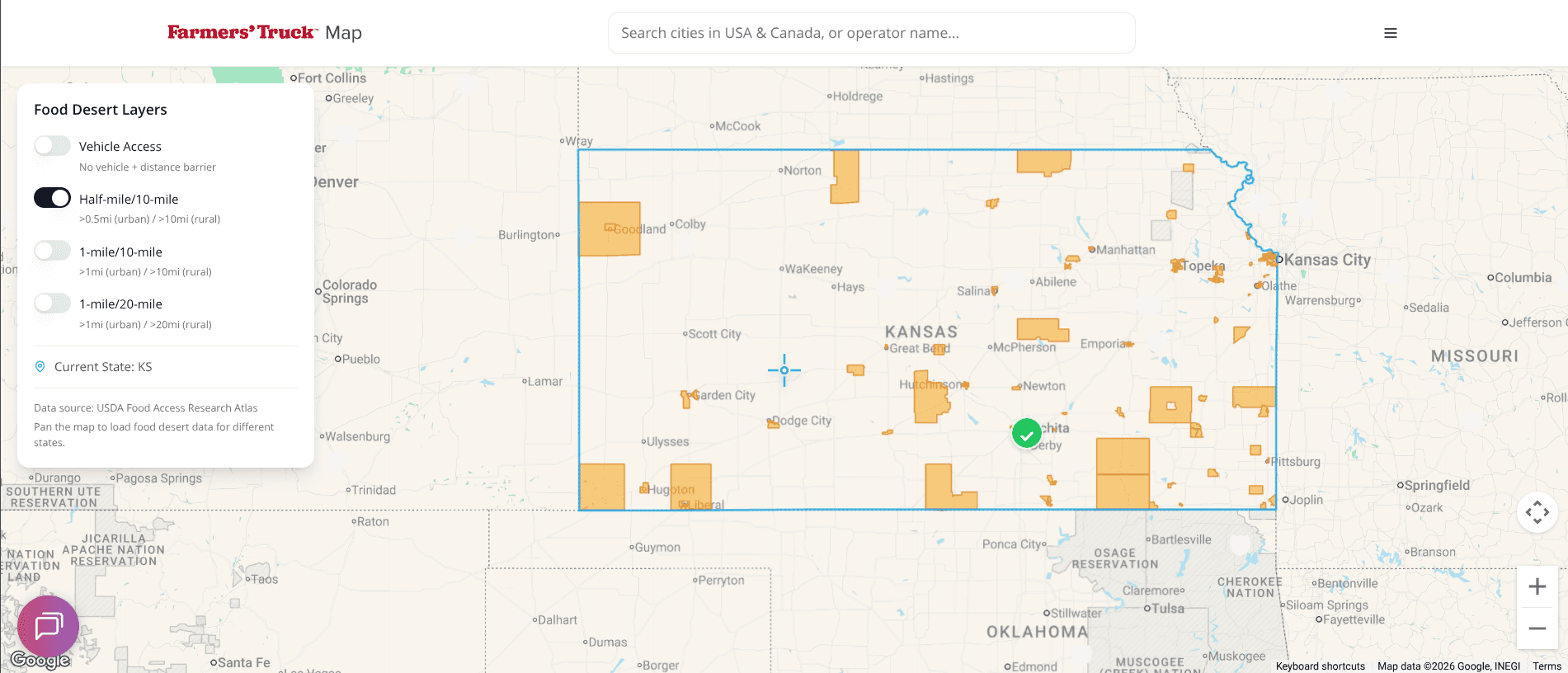1568x673 pixels.
Task: Zoom out with the minus button
Action: [1537, 628]
